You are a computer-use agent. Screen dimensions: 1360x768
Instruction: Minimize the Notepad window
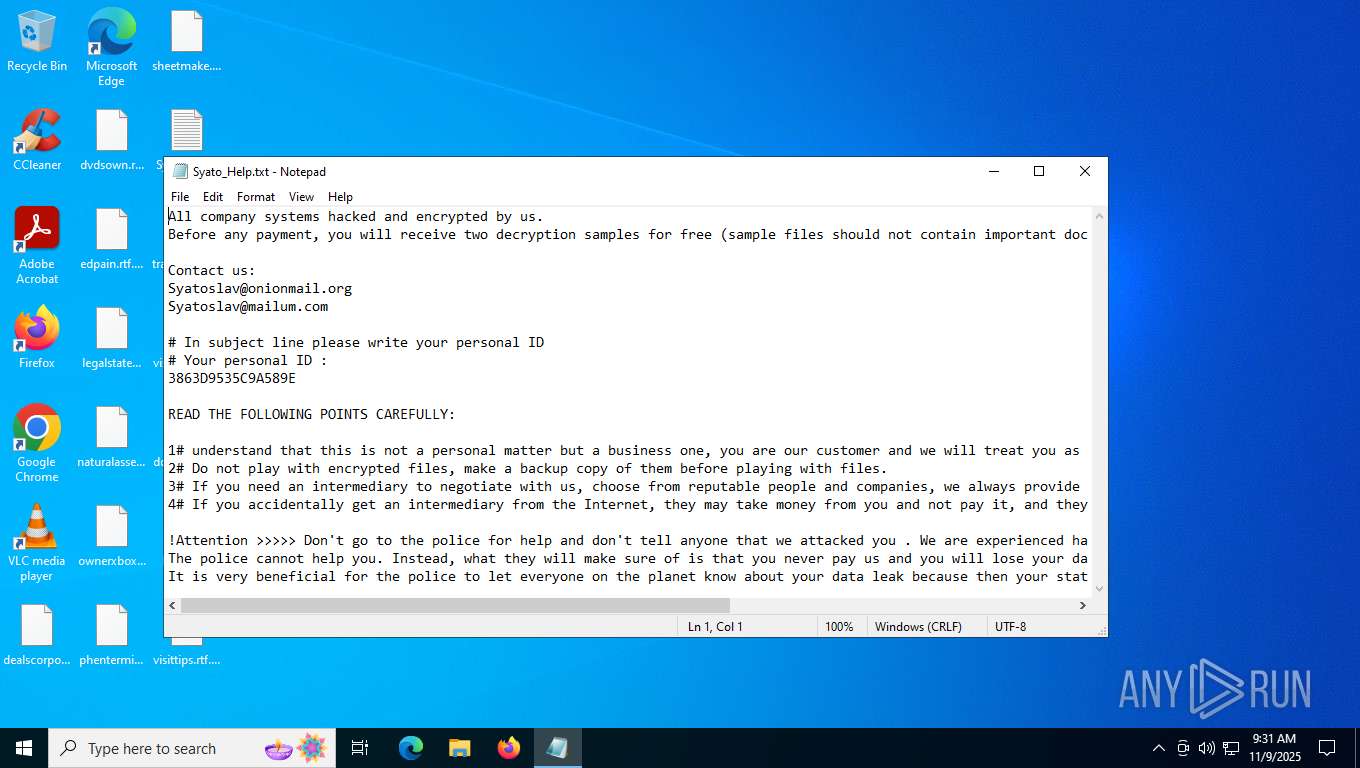(x=993, y=172)
